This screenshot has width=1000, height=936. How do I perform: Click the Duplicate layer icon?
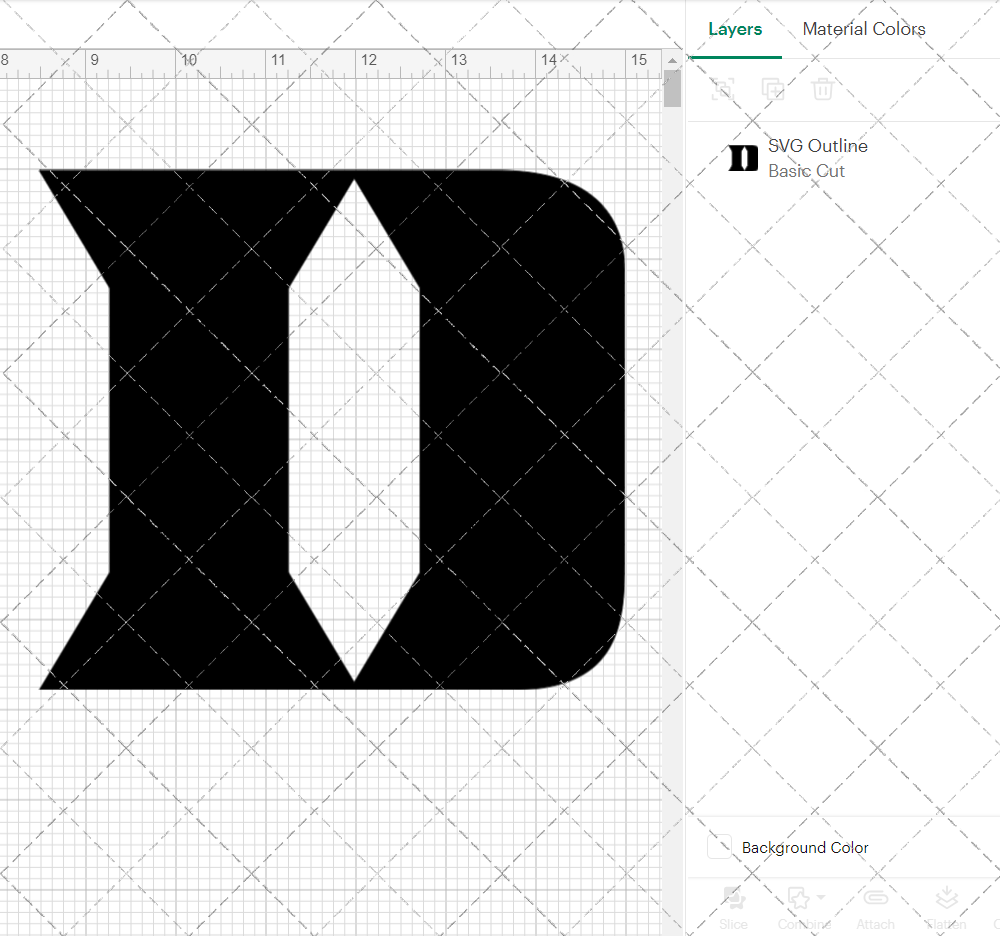click(x=773, y=89)
